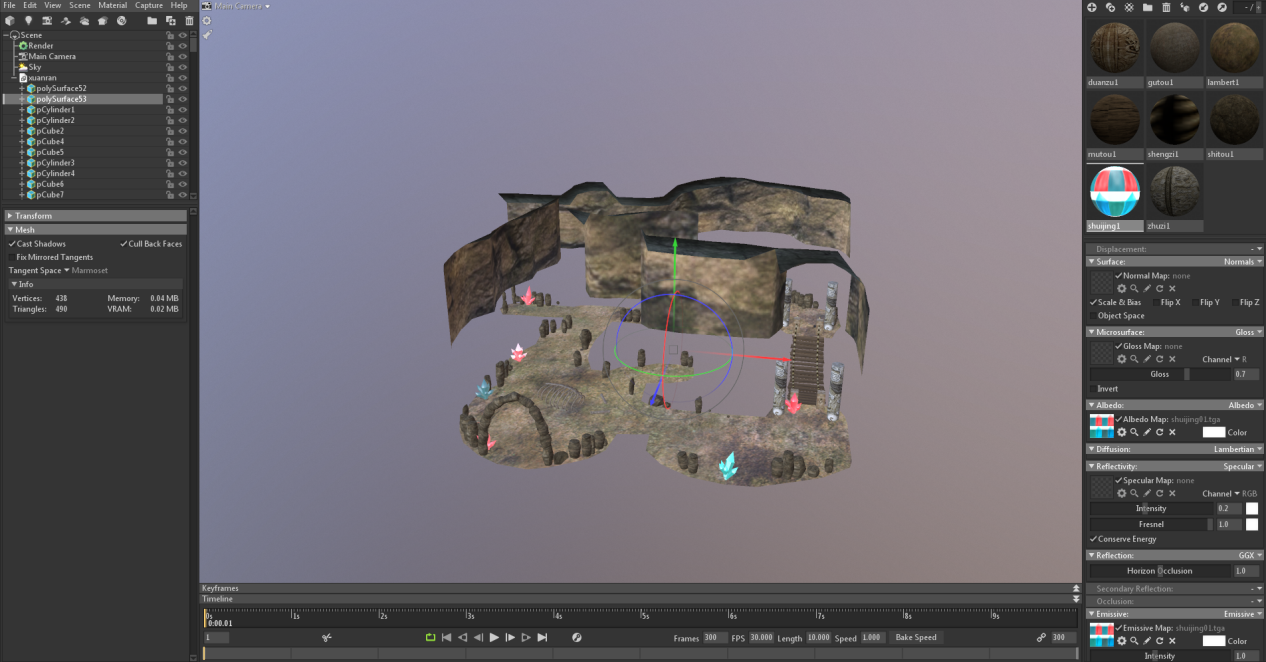This screenshot has width=1266, height=662.
Task: Adjust the Horizon Occlusion slider
Action: [1160, 571]
